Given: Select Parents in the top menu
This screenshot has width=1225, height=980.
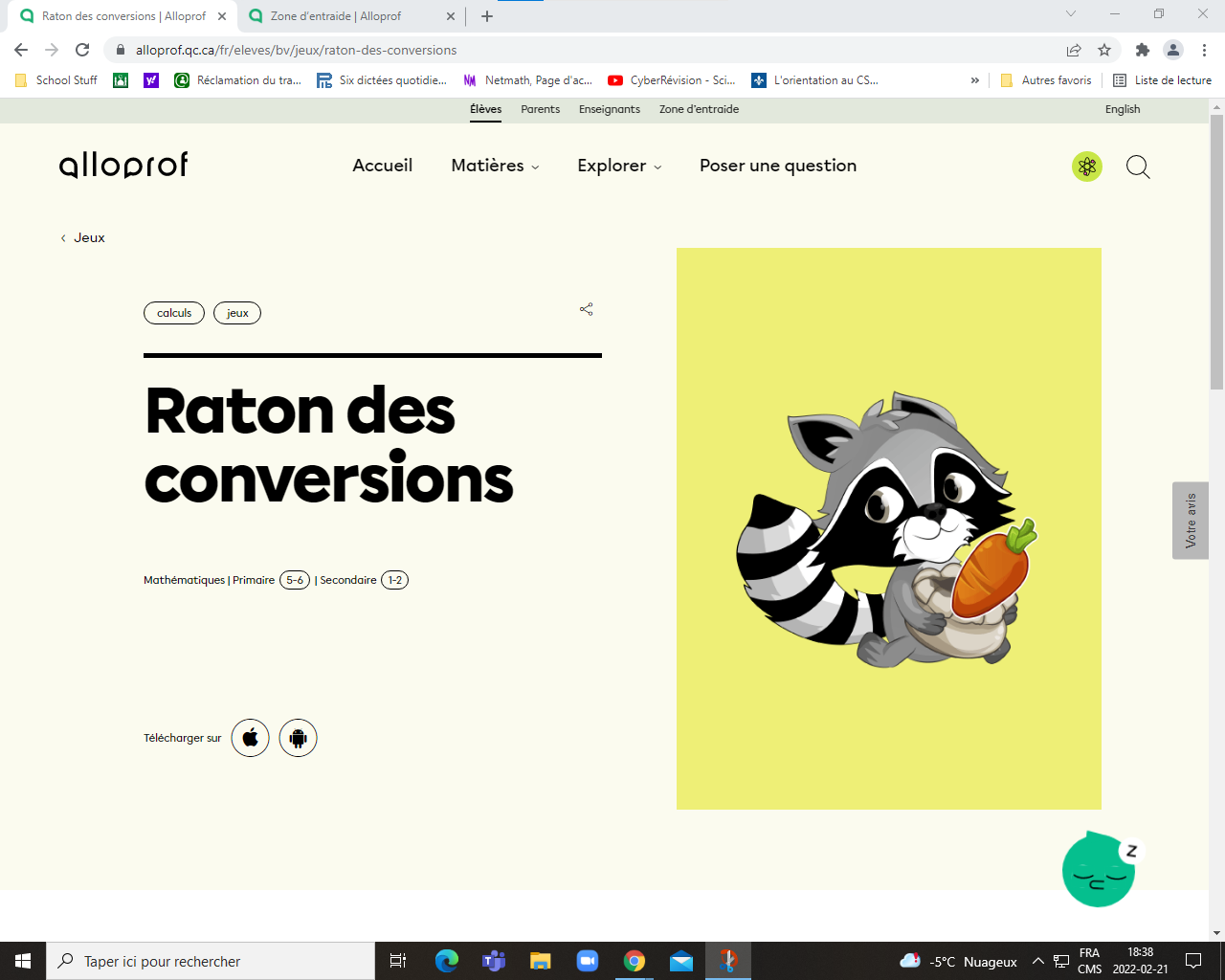Looking at the screenshot, I should point(541,109).
